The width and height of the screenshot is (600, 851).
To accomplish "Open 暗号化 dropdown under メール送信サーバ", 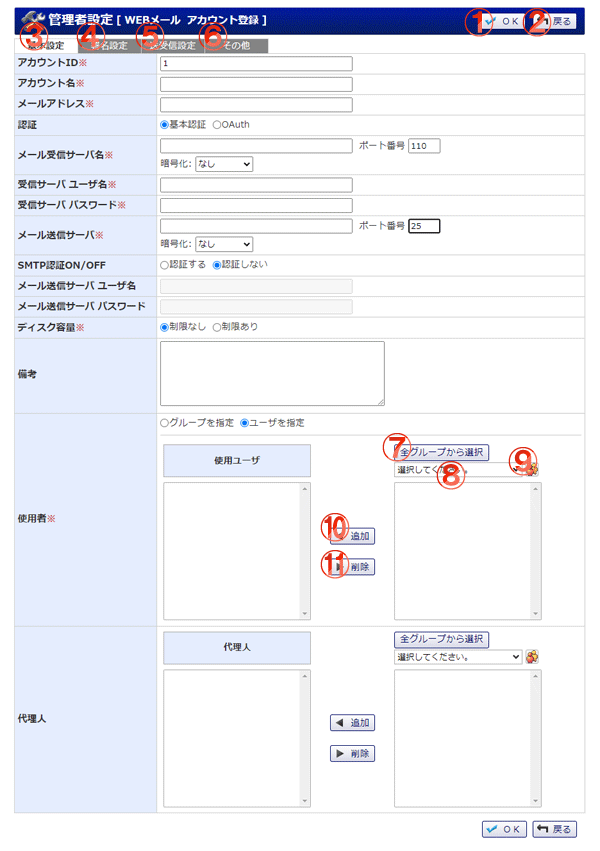I will coord(224,244).
